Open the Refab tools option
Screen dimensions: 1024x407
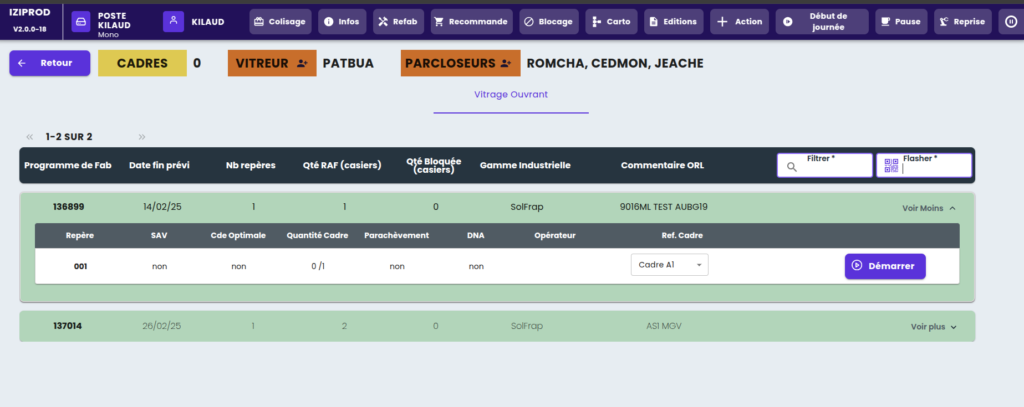click(397, 21)
